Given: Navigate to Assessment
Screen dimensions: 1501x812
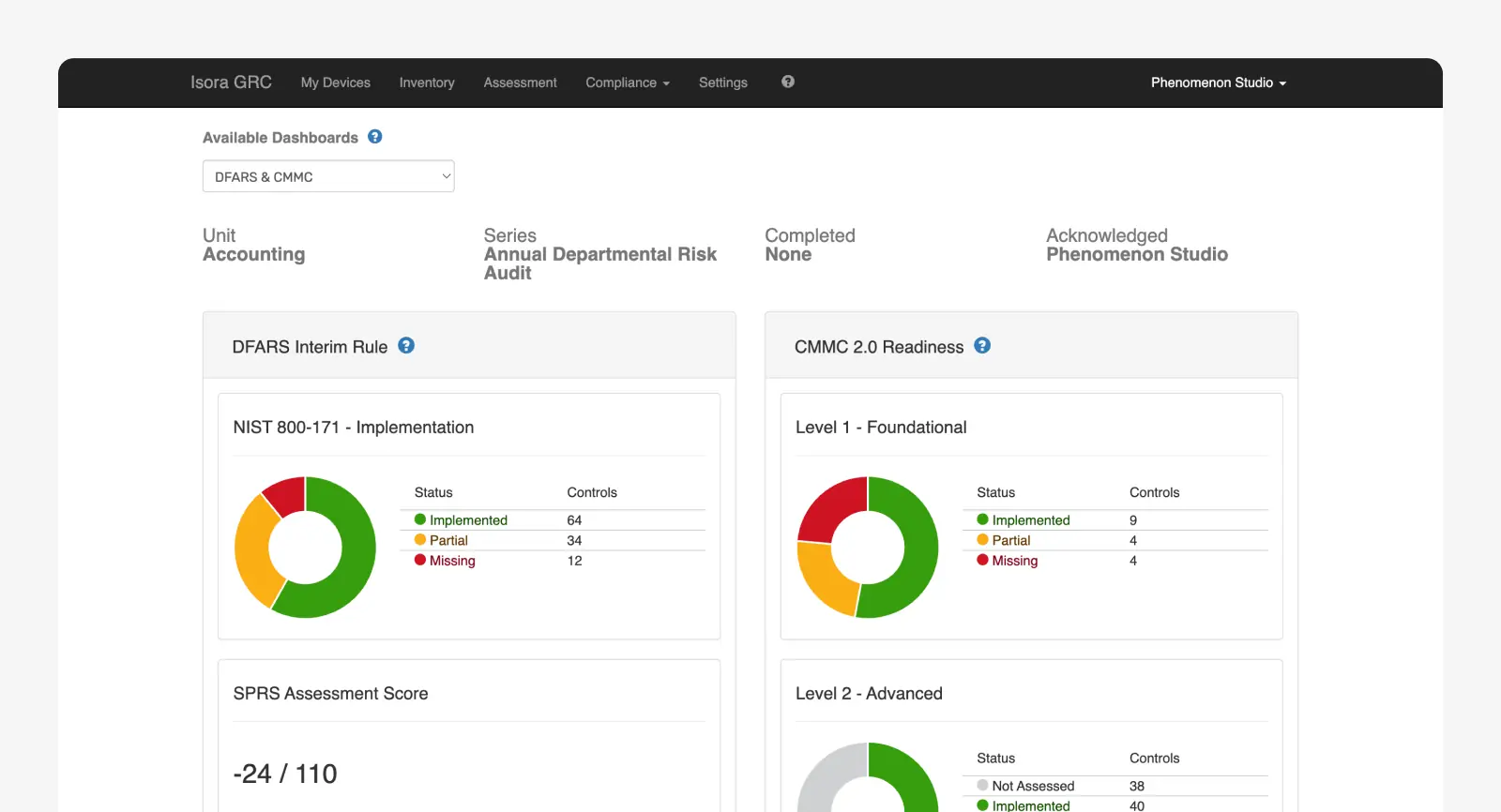Looking at the screenshot, I should (x=520, y=83).
